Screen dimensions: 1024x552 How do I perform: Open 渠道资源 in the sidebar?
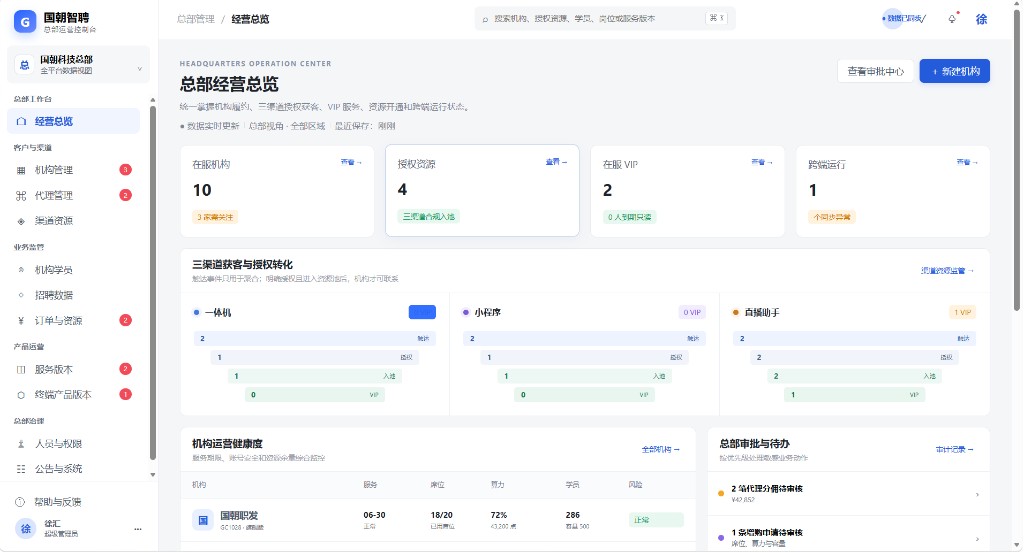(74, 221)
